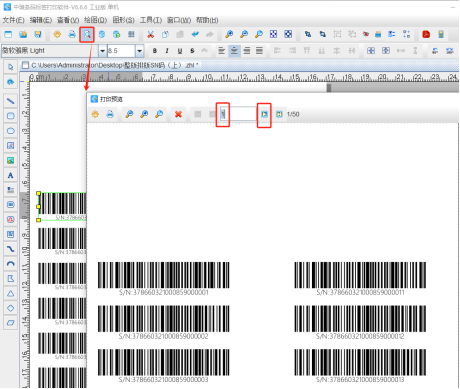The width and height of the screenshot is (460, 389).
Task: Select center text alignment button
Action: [234, 51]
